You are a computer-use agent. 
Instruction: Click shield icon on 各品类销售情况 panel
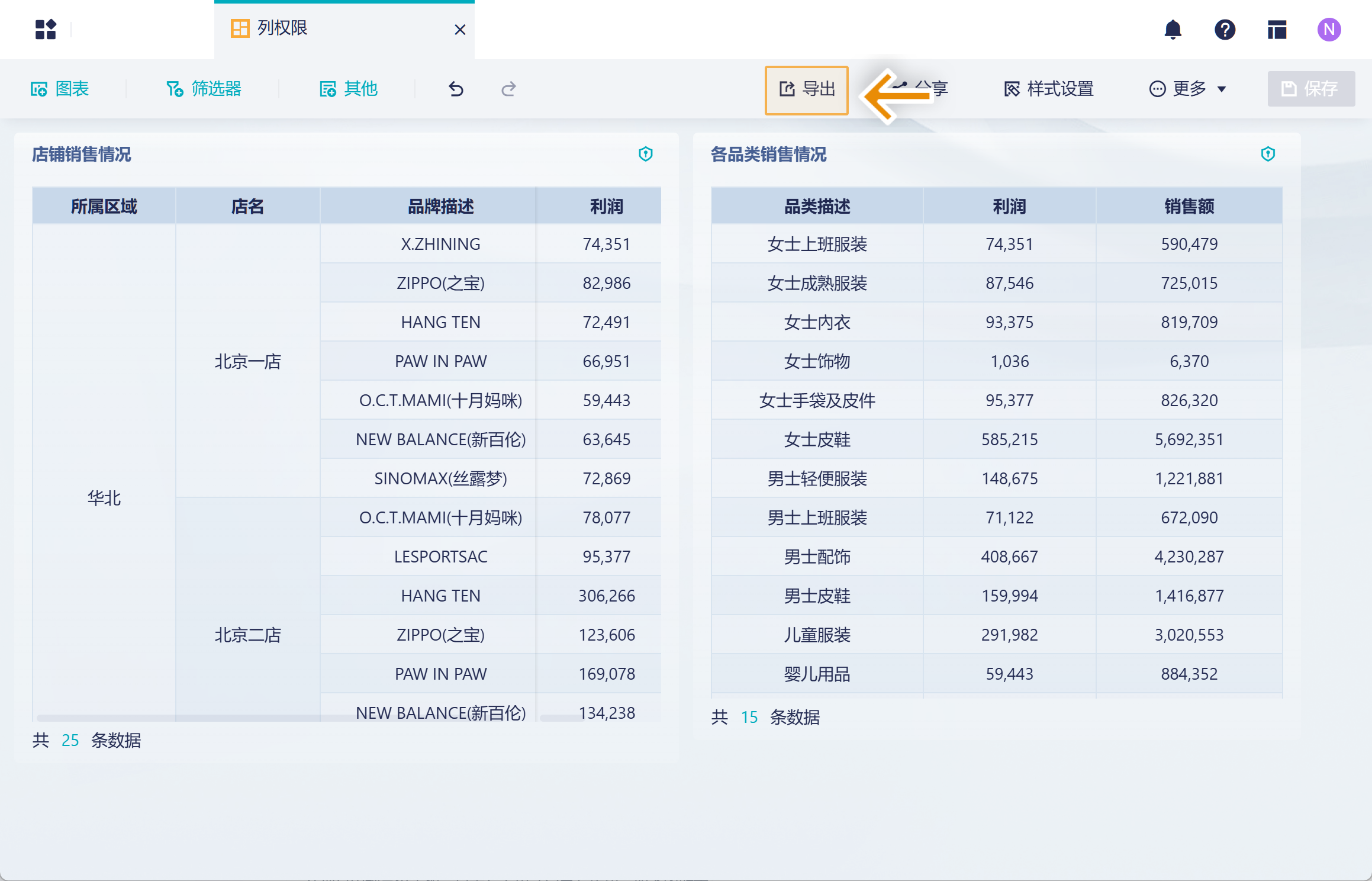pyautogui.click(x=1267, y=154)
